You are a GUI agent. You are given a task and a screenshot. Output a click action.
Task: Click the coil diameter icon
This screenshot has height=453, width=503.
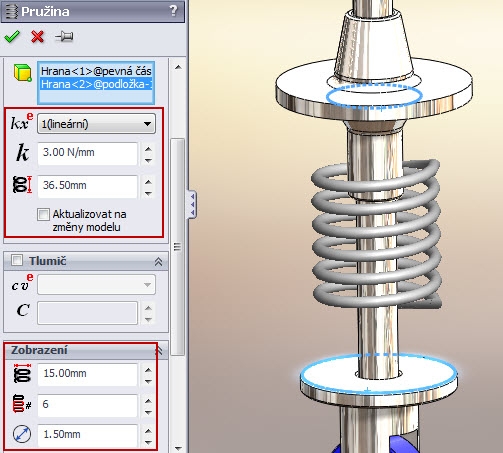pyautogui.click(x=22, y=373)
